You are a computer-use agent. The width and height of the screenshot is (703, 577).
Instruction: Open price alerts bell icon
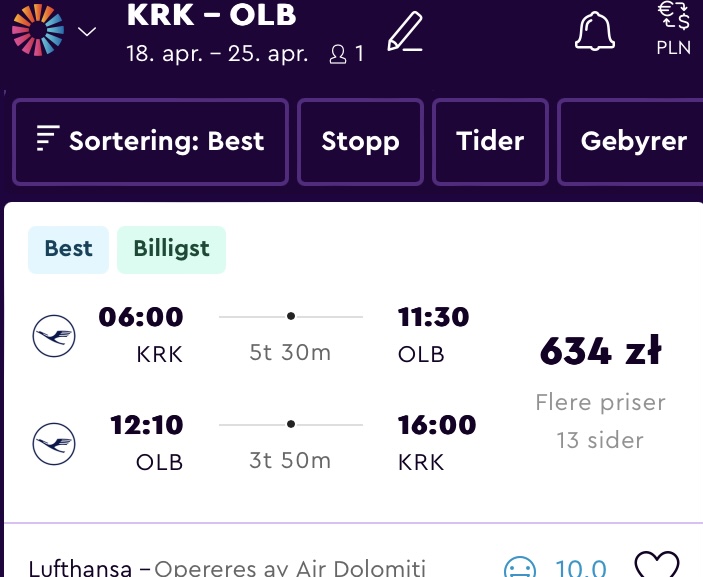595,31
